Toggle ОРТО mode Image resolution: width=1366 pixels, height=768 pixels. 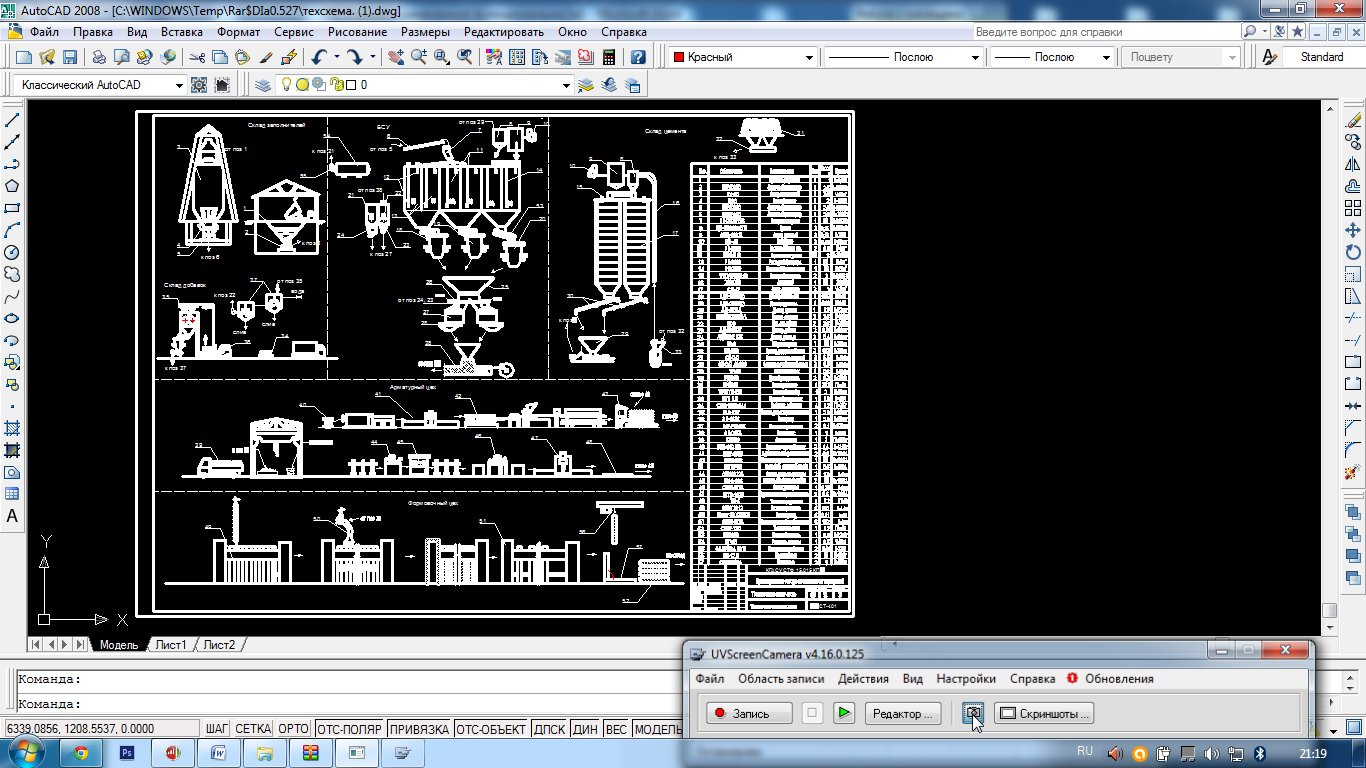point(293,729)
